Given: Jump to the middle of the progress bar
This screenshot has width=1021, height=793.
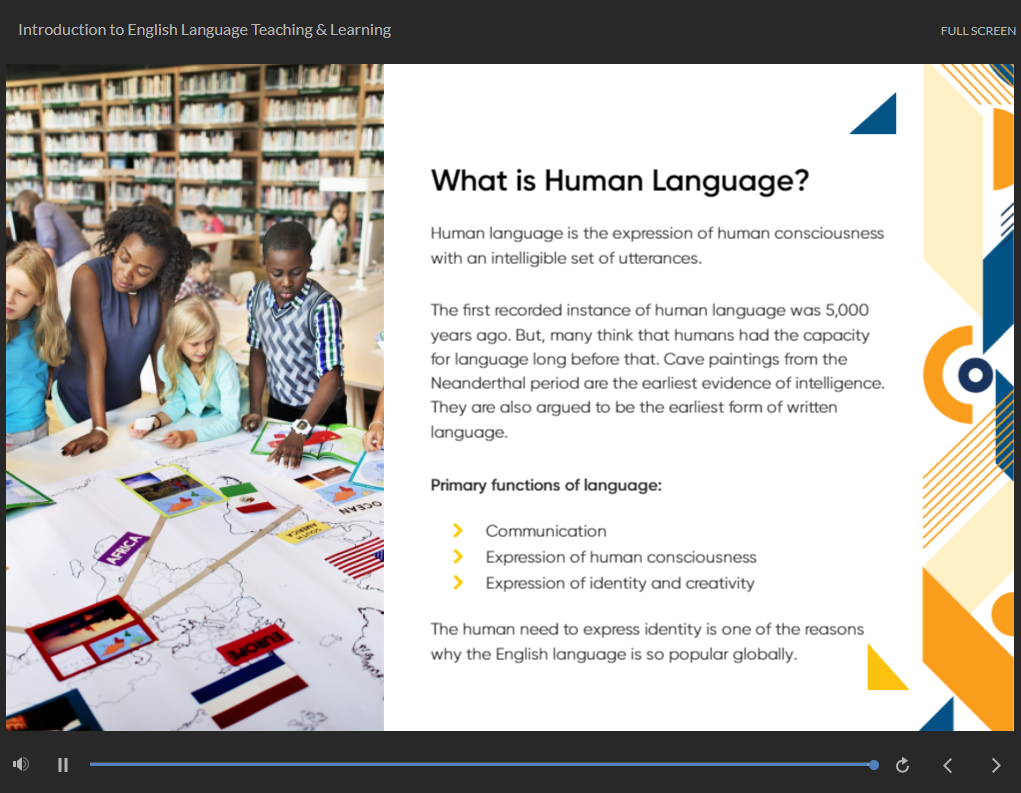Looking at the screenshot, I should click(482, 765).
